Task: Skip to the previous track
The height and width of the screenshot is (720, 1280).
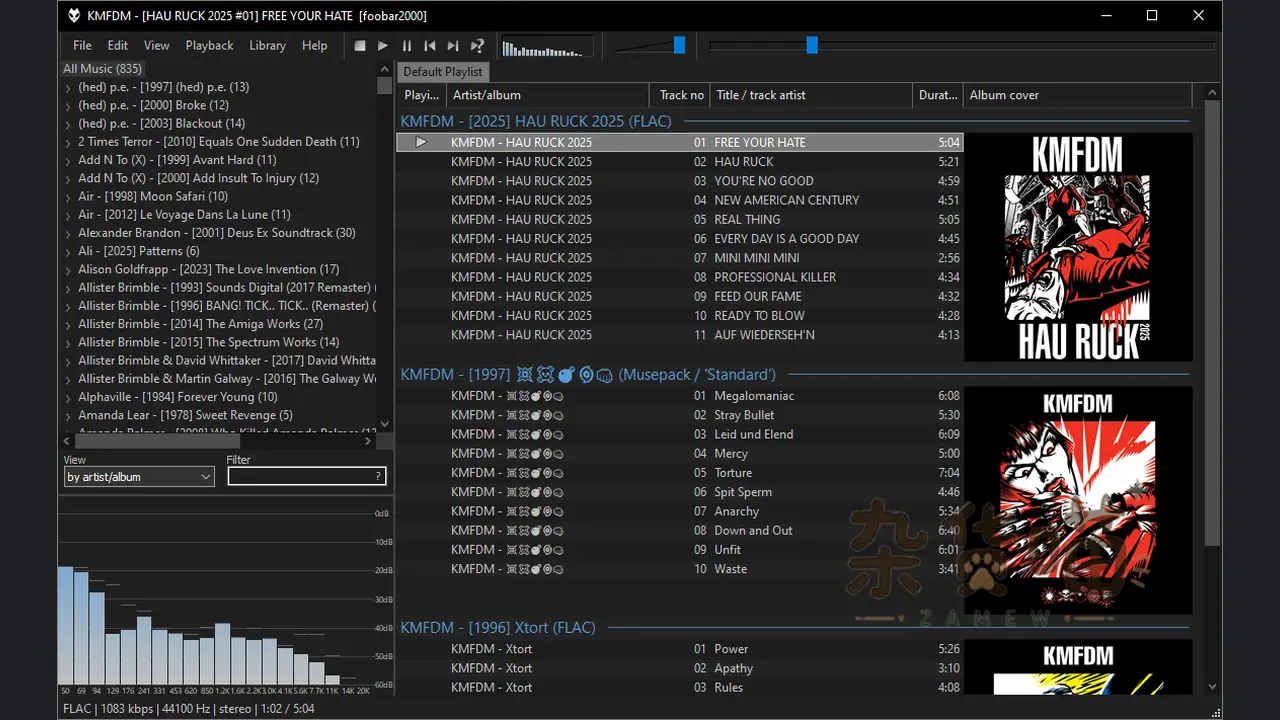Action: coord(430,45)
